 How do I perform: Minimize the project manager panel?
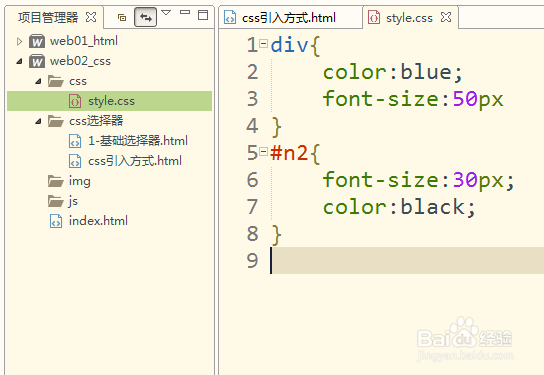(185, 12)
